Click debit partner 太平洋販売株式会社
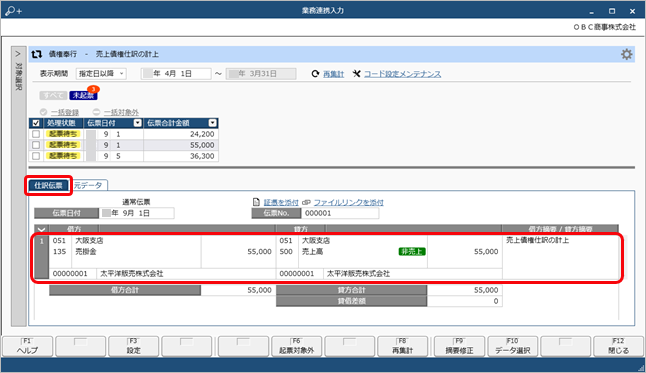This screenshot has width=646, height=373. (132, 274)
